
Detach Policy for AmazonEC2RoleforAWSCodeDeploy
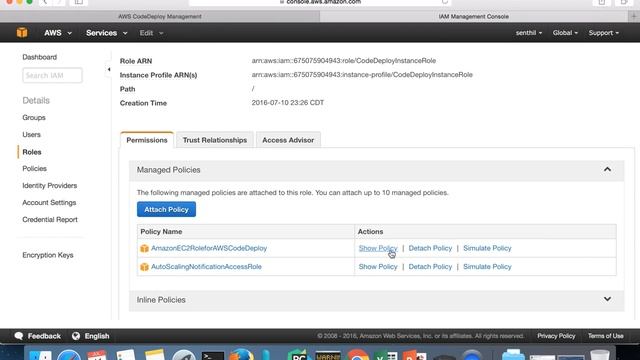tap(430, 248)
